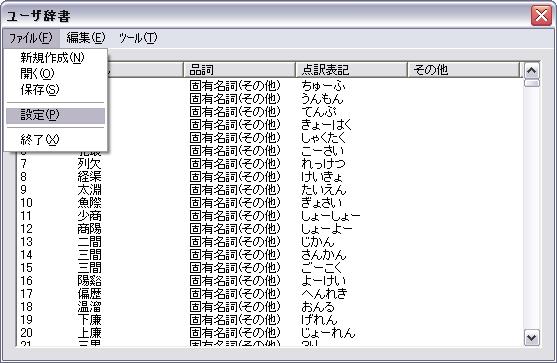557x363 pixels.
Task: Click the reading ごーこく
Action: click(x=321, y=268)
